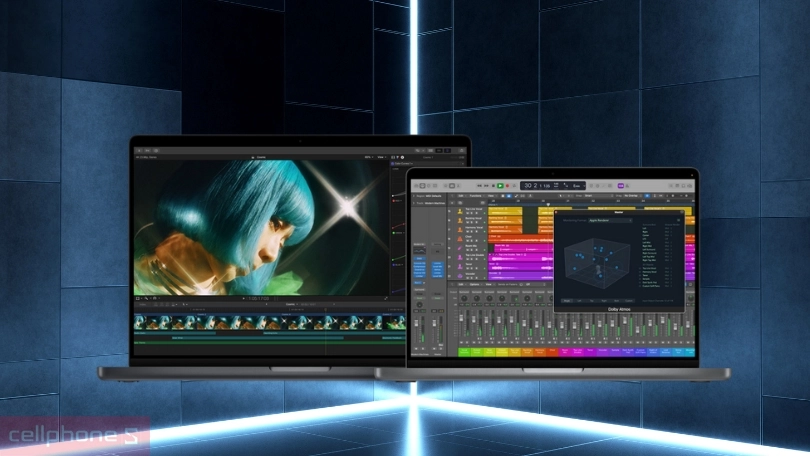The width and height of the screenshot is (810, 456).
Task: Solo the Tenor track
Action: [x=472, y=269]
